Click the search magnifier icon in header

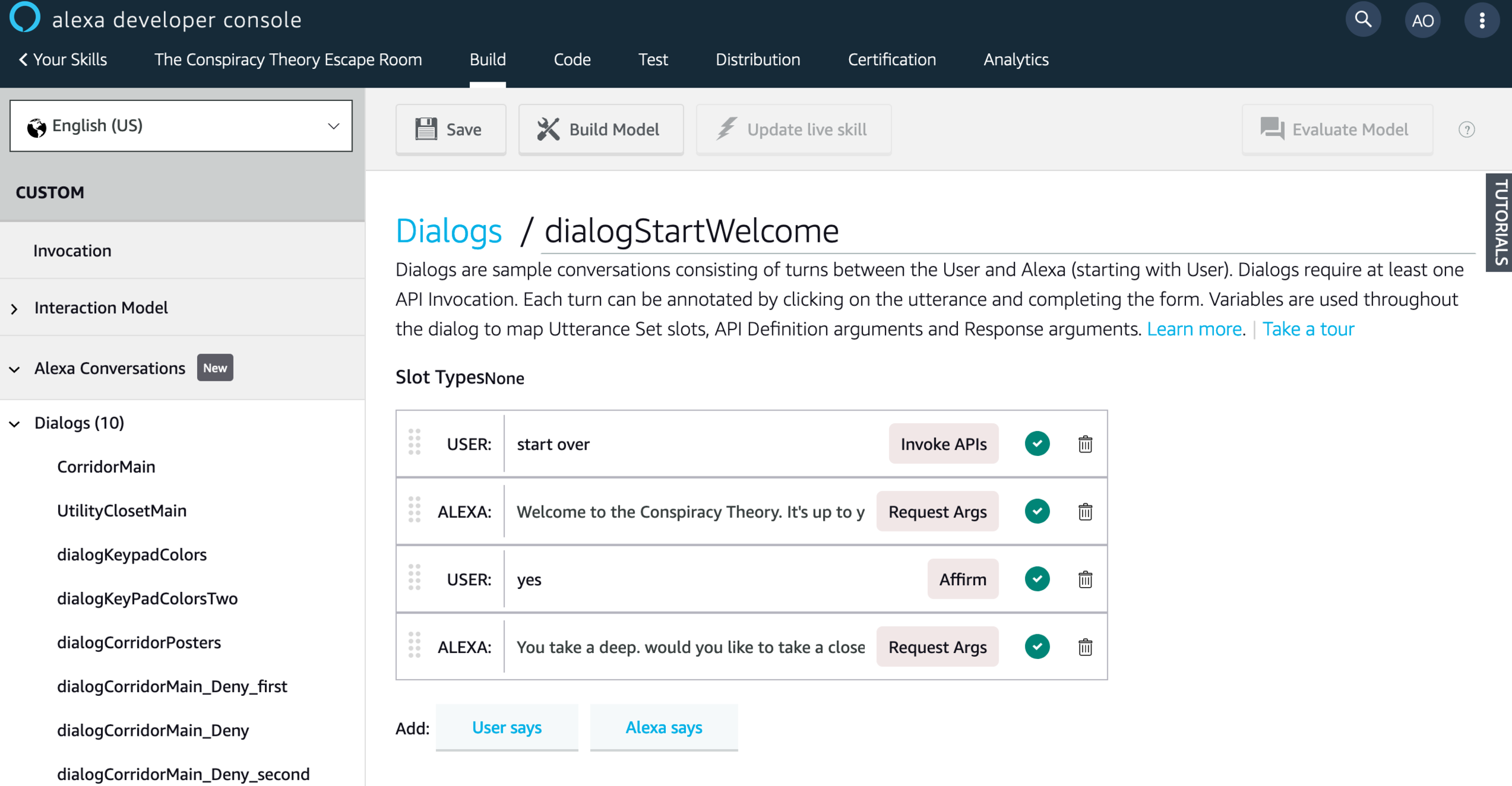click(x=1363, y=20)
